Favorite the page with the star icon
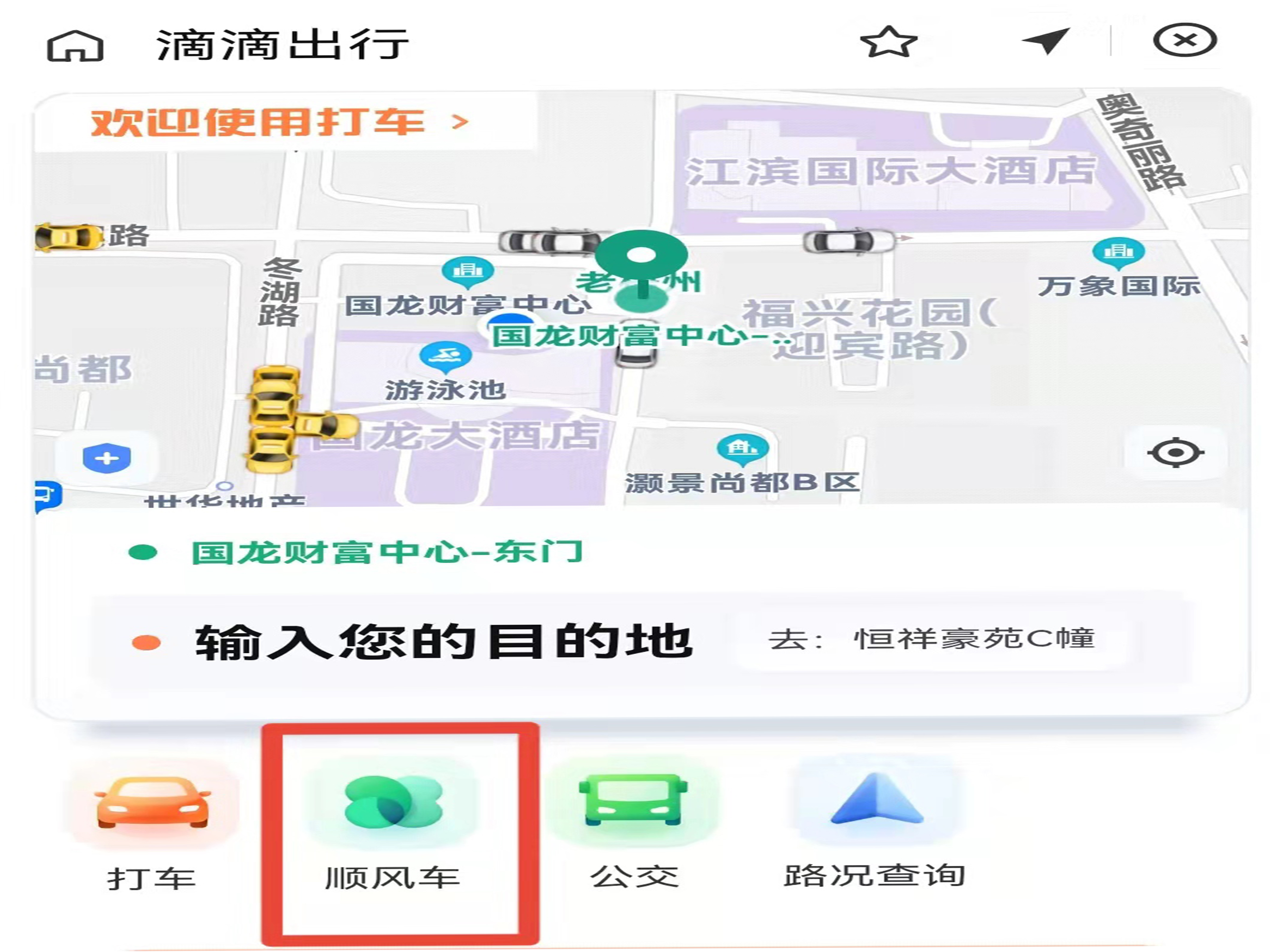1270x952 pixels. 888,42
